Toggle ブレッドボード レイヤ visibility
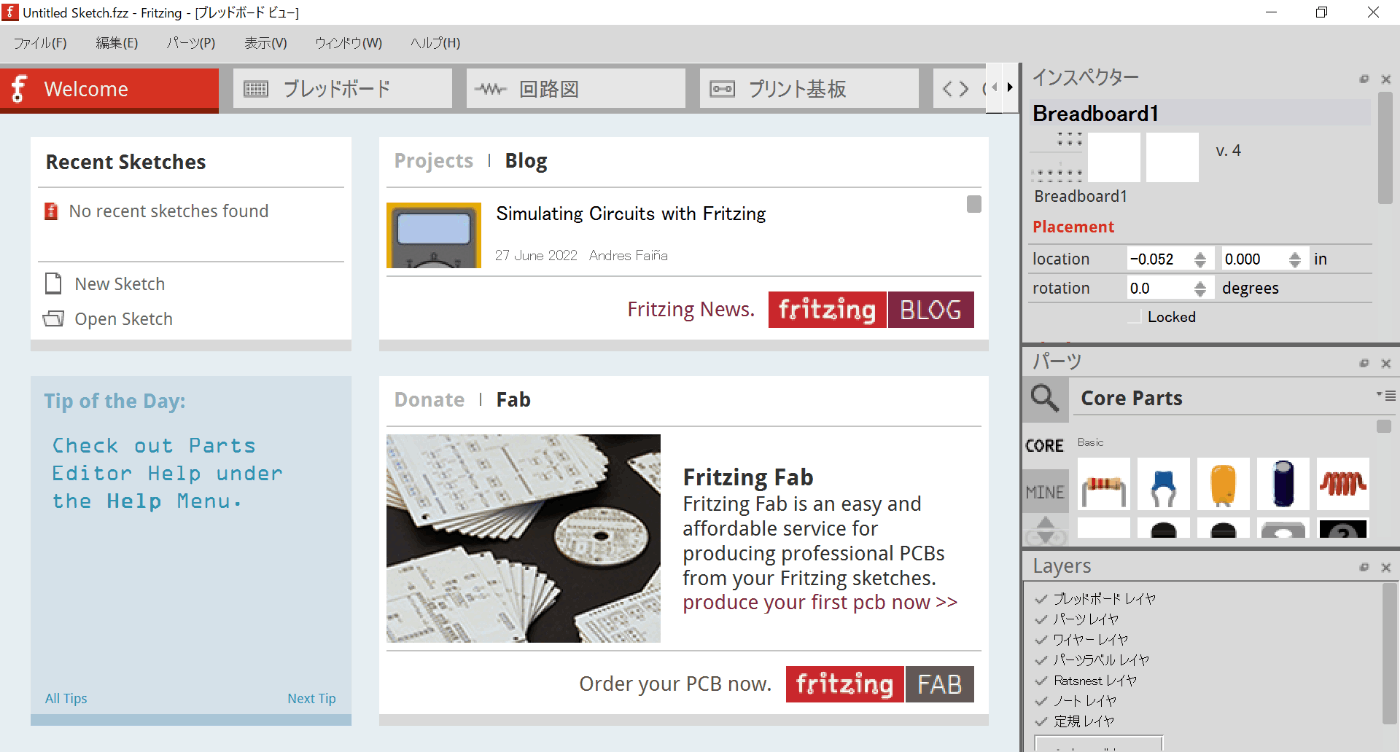Viewport: 1400px width, 752px height. 1041,599
